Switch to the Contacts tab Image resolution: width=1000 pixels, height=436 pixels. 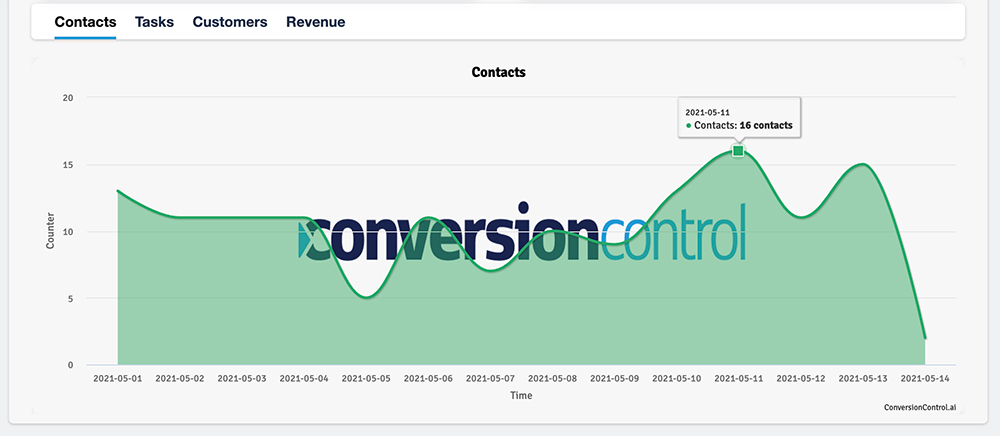coord(85,22)
